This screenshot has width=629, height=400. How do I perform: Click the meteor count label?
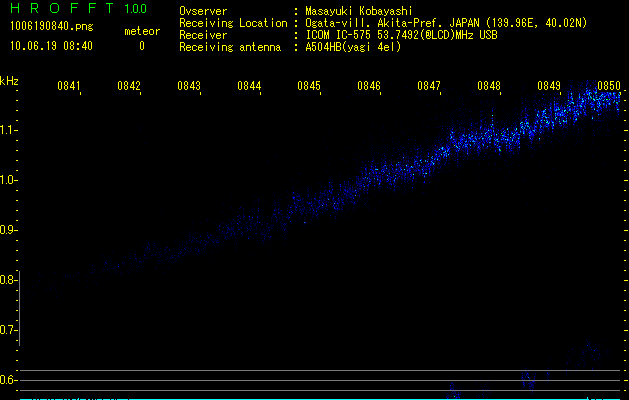[142, 31]
